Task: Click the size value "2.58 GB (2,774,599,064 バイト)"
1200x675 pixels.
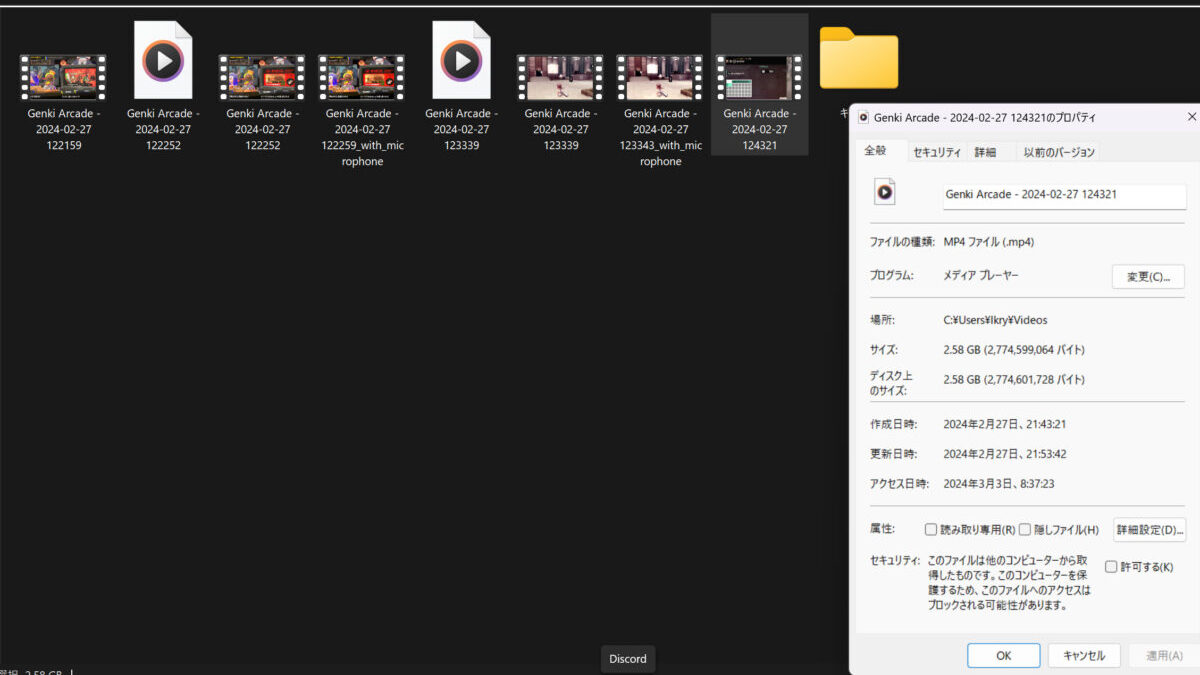Action: click(x=1014, y=350)
